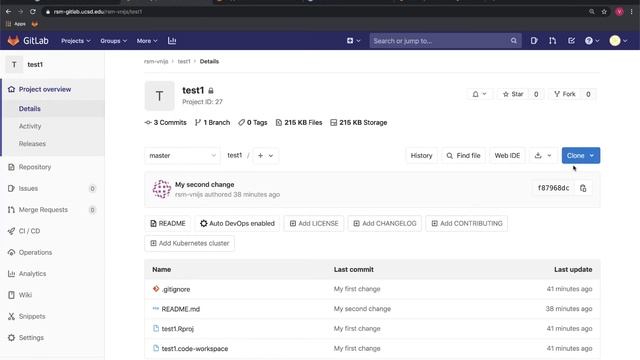Open Snippets in the sidebar
Viewport: 640px width, 360px height.
pos(32,316)
